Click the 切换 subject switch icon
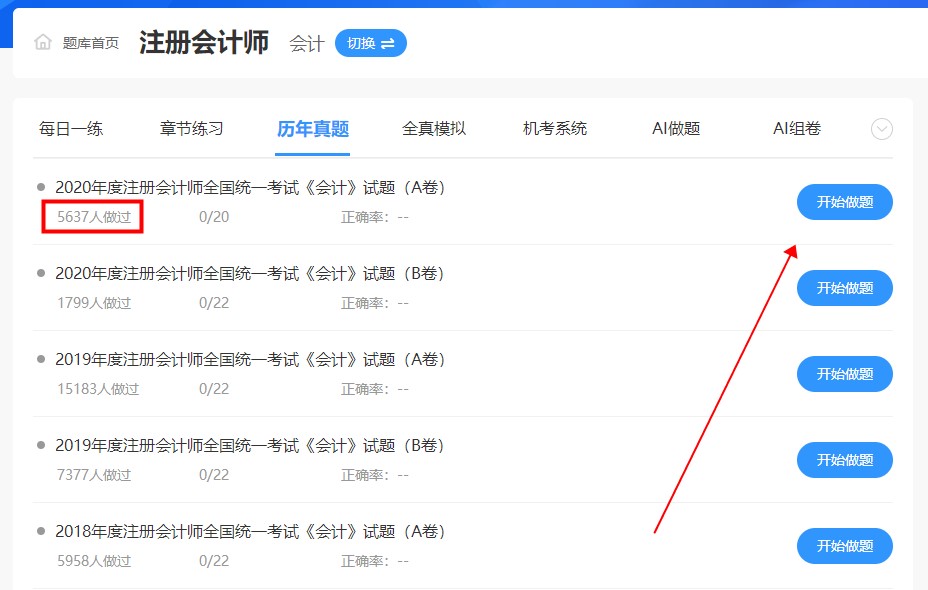928x590 pixels. click(x=370, y=43)
